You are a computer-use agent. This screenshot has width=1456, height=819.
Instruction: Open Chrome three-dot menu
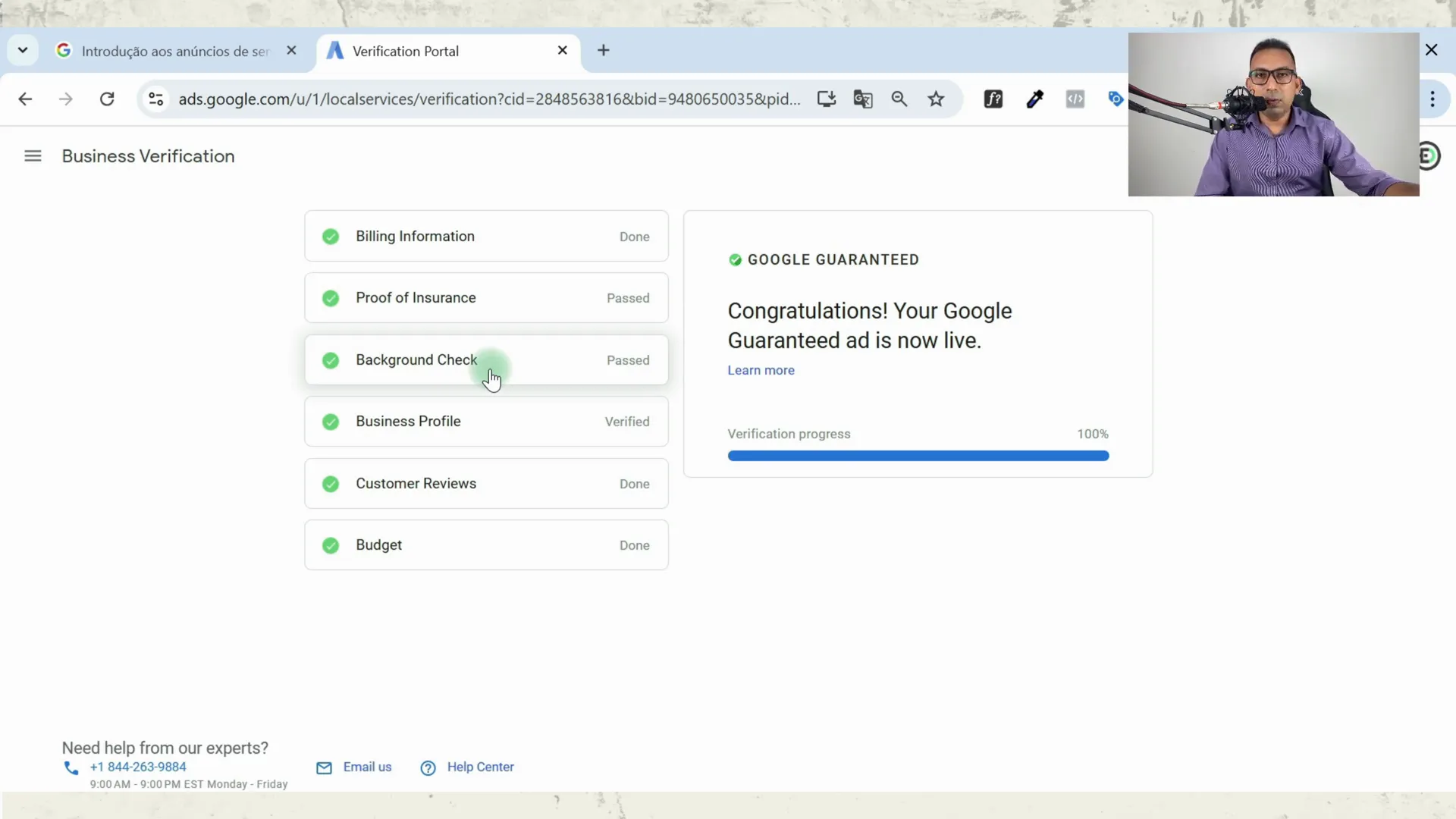[x=1432, y=99]
